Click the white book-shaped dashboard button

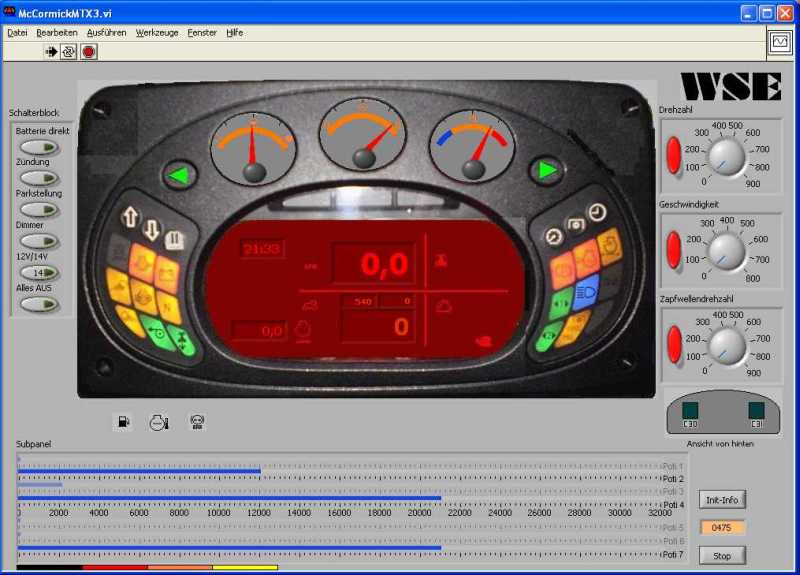click(174, 239)
